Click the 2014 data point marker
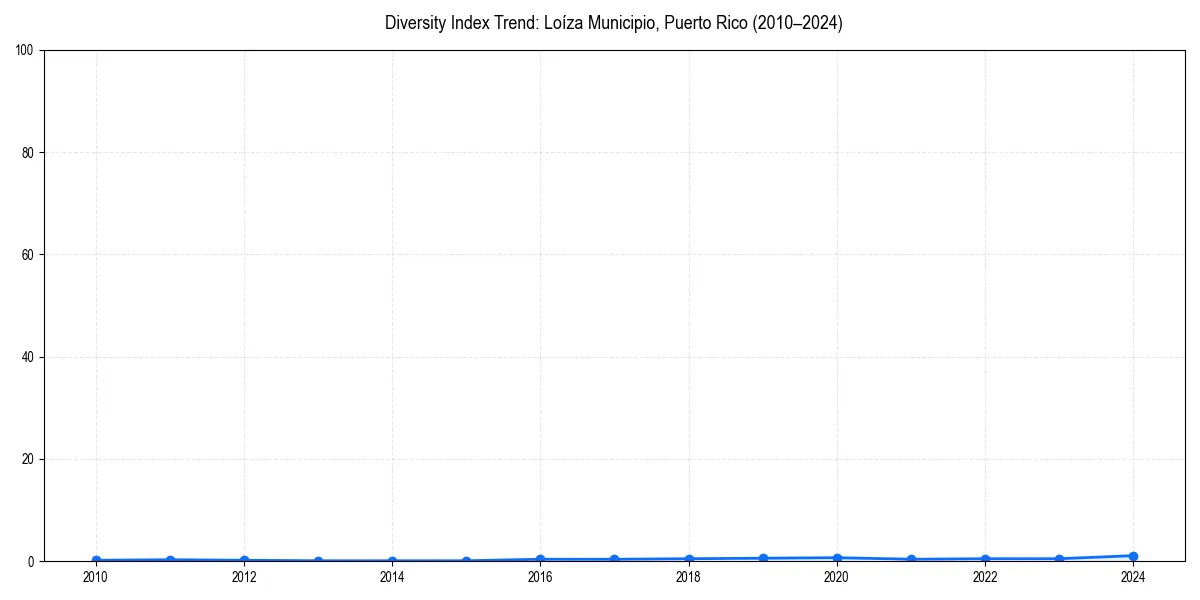Image resolution: width=1200 pixels, height=600 pixels. point(391,560)
